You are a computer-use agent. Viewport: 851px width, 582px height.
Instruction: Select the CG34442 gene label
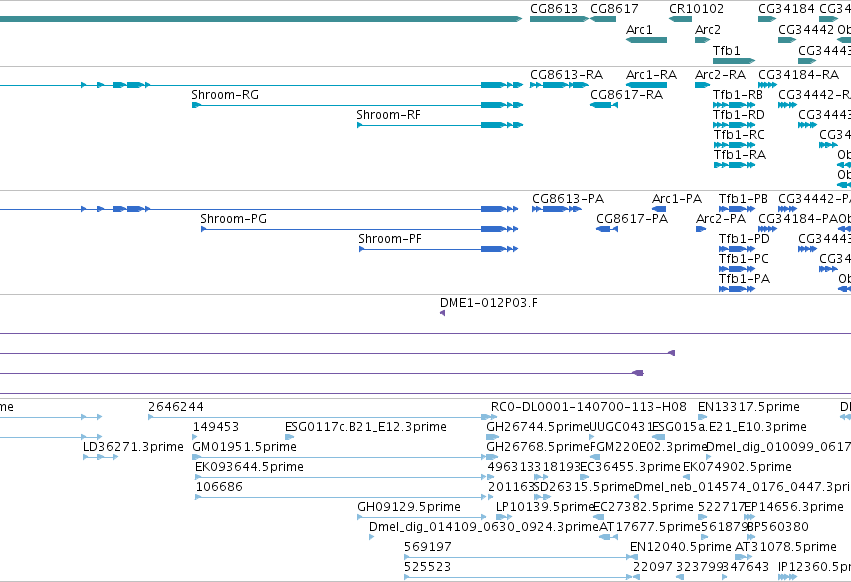806,29
